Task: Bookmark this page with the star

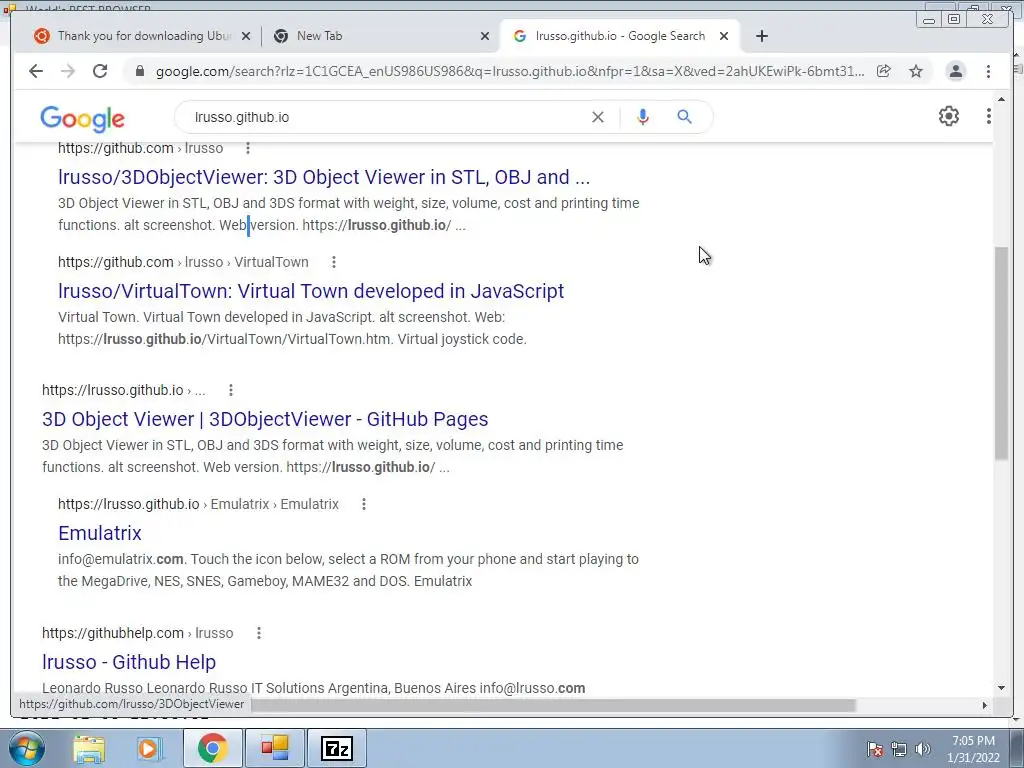Action: click(916, 71)
